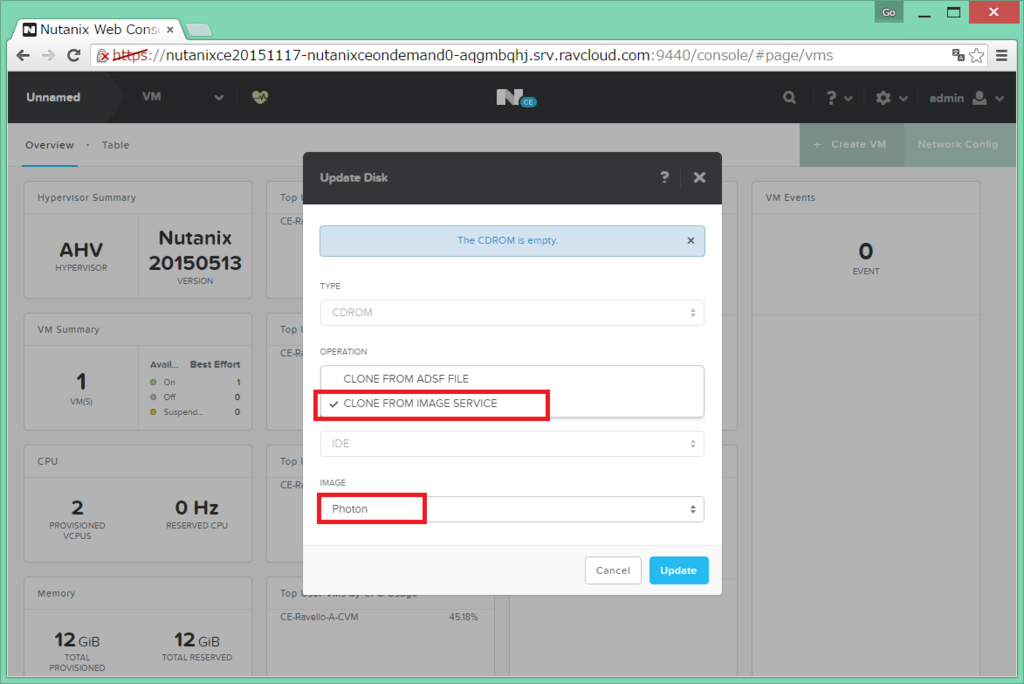Click the Unnamed cluster name

click(54, 97)
